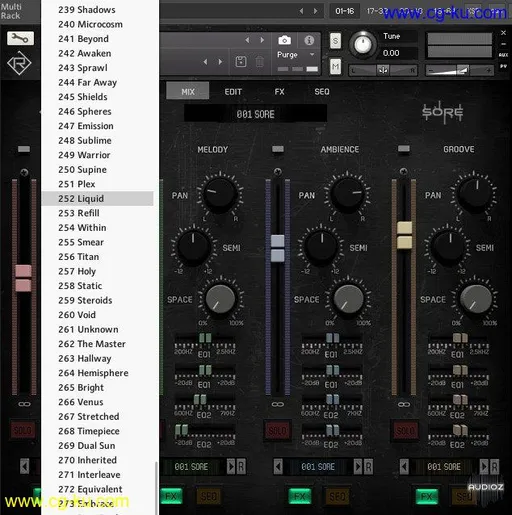Click the Ambience SPACE knob
The height and width of the screenshot is (515, 512).
click(x=348, y=299)
